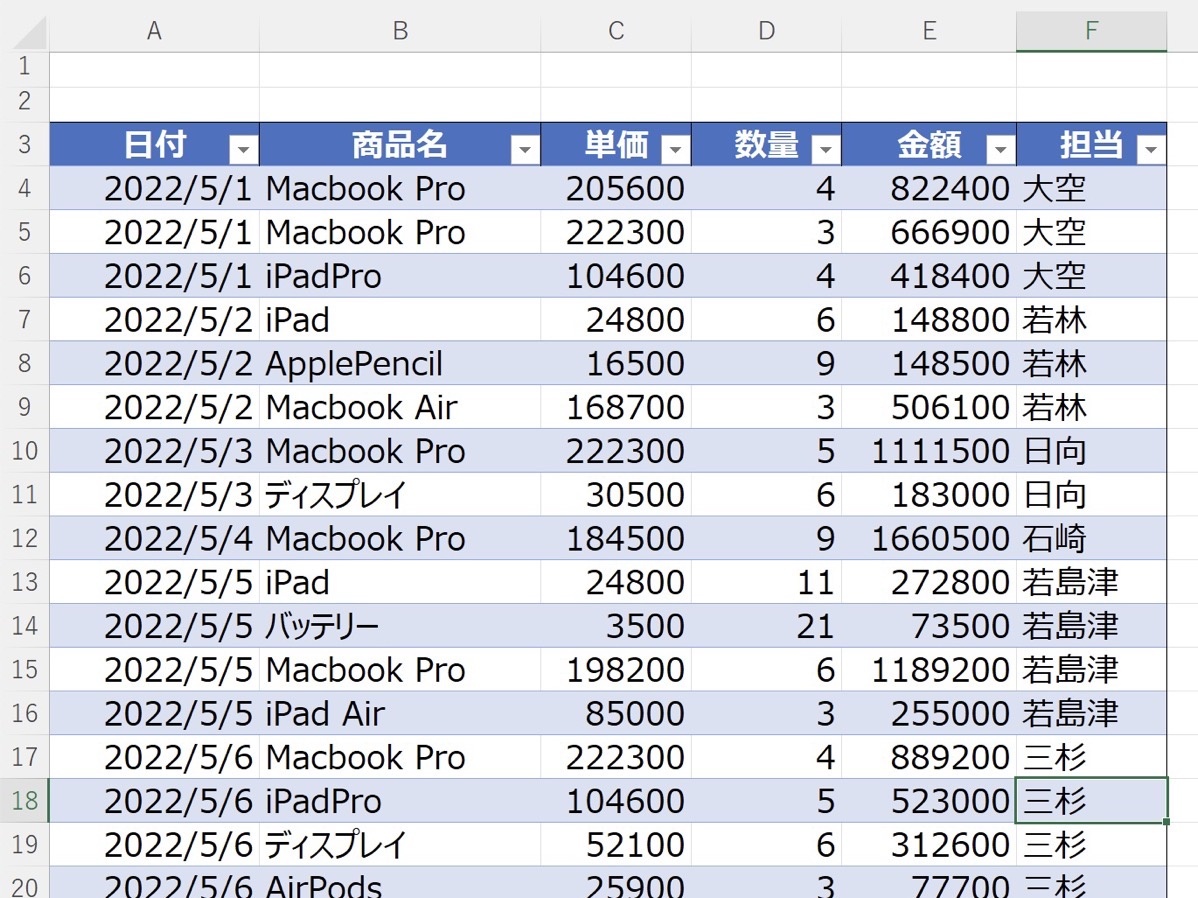Select unit price 52100
Viewport: 1198px width, 898px height.
pyautogui.click(x=616, y=845)
